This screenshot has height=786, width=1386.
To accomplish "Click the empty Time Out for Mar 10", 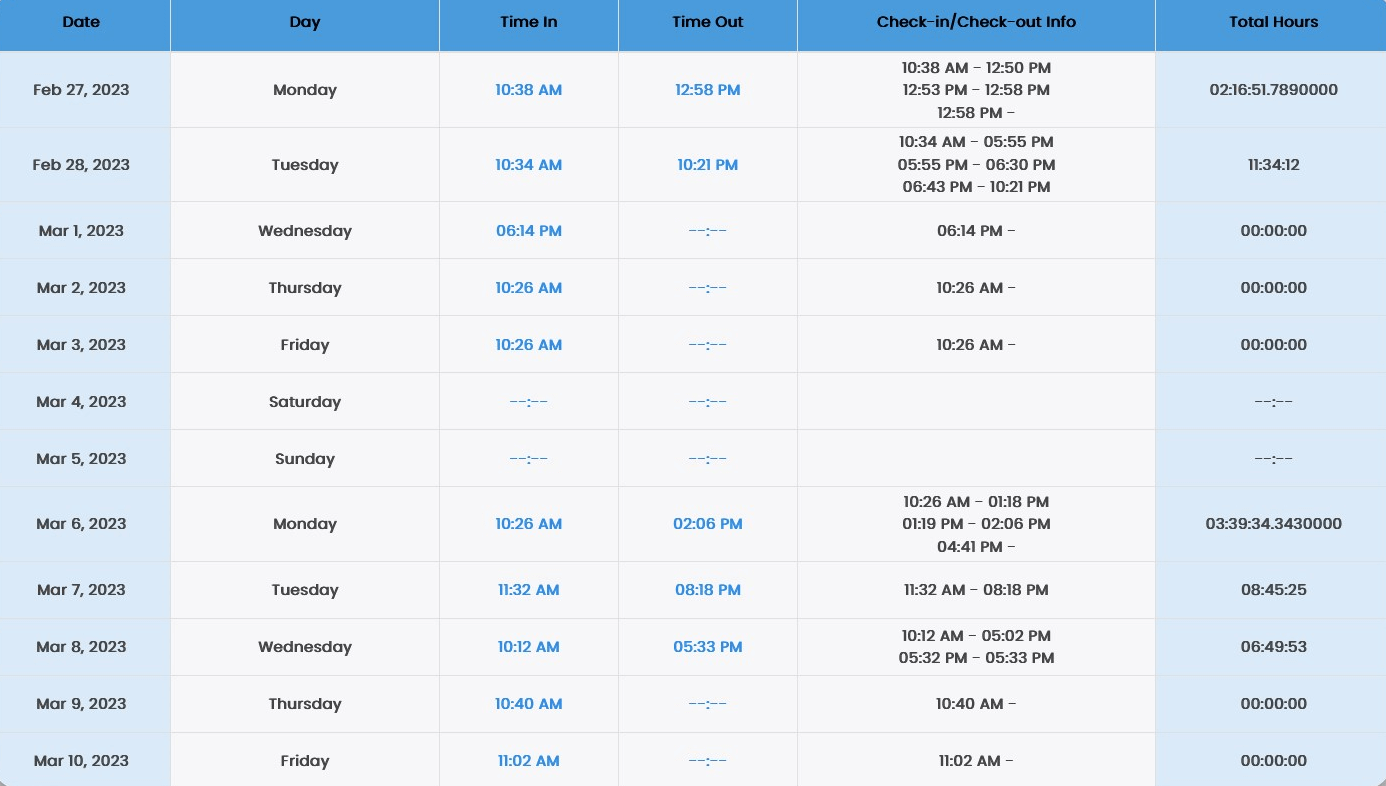I will 708,761.
